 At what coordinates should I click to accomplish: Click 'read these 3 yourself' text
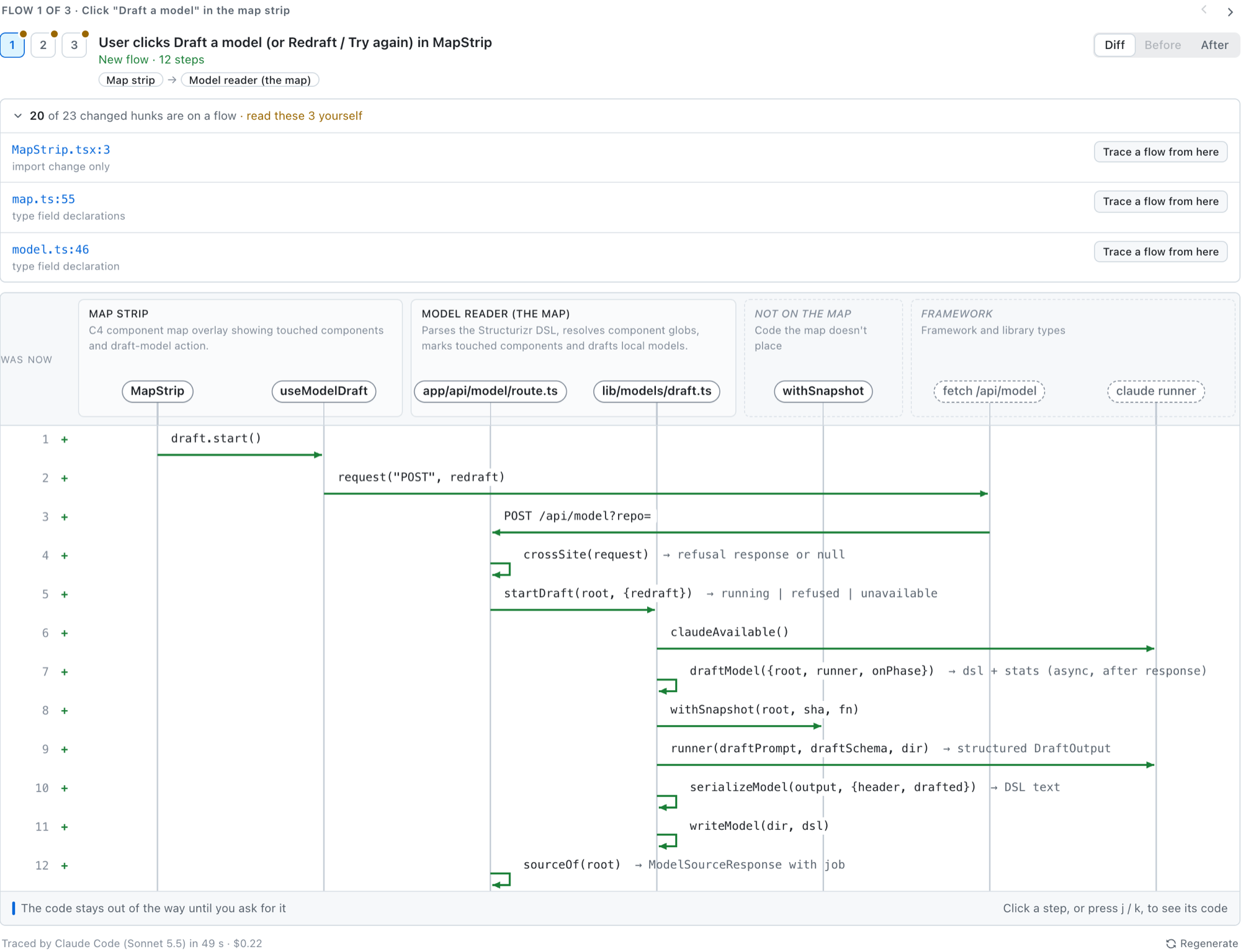(304, 116)
